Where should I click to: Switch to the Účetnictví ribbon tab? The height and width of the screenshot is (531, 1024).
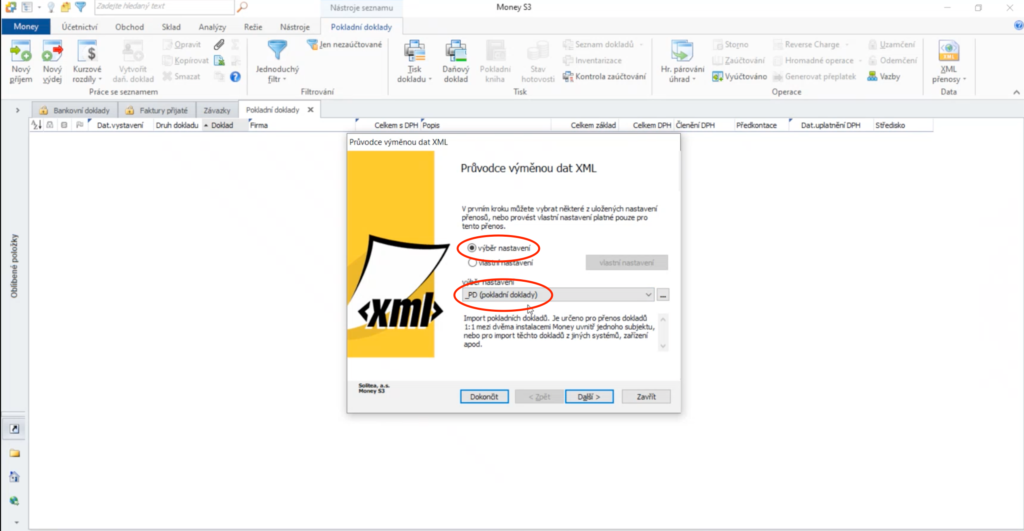click(x=80, y=27)
